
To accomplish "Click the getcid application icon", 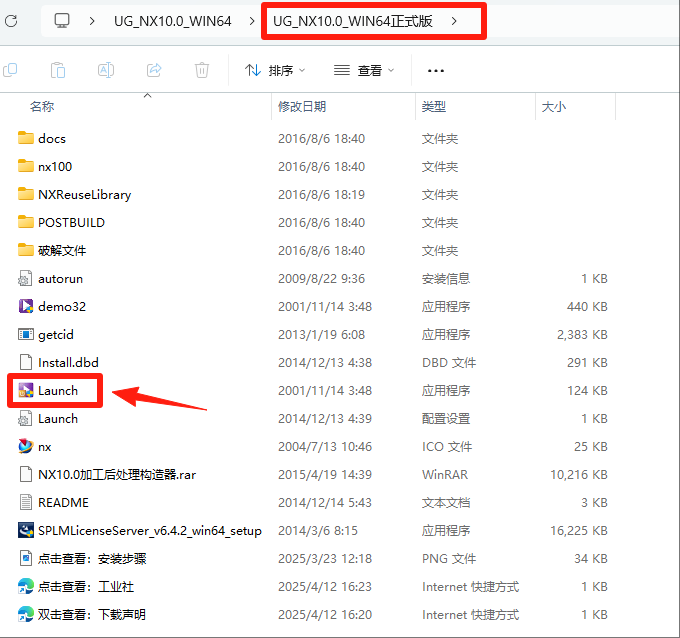I will coord(26,334).
